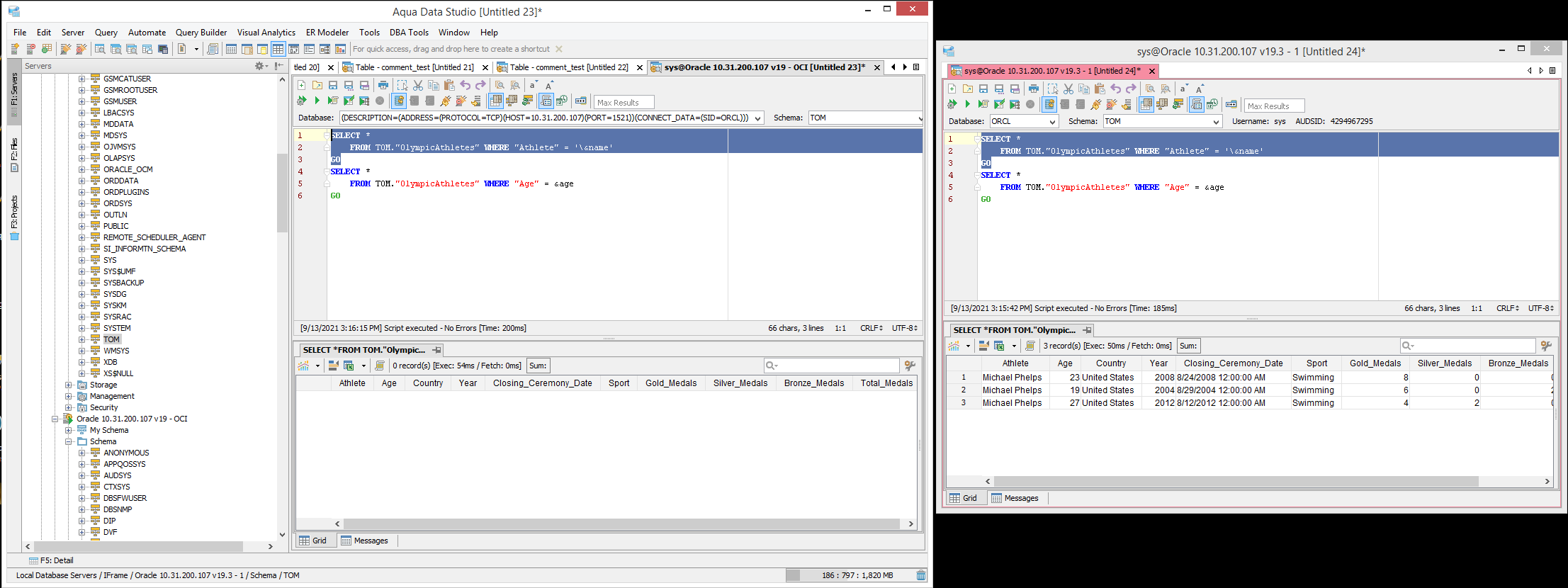Click the green Execute play button in left editor

317,101
